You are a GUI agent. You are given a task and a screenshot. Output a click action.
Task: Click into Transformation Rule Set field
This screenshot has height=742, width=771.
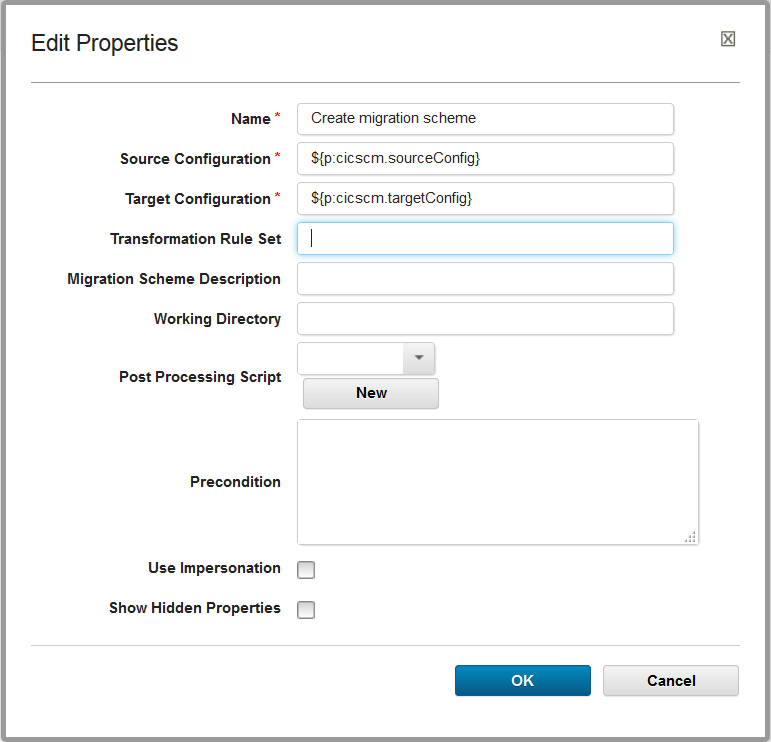pos(485,238)
